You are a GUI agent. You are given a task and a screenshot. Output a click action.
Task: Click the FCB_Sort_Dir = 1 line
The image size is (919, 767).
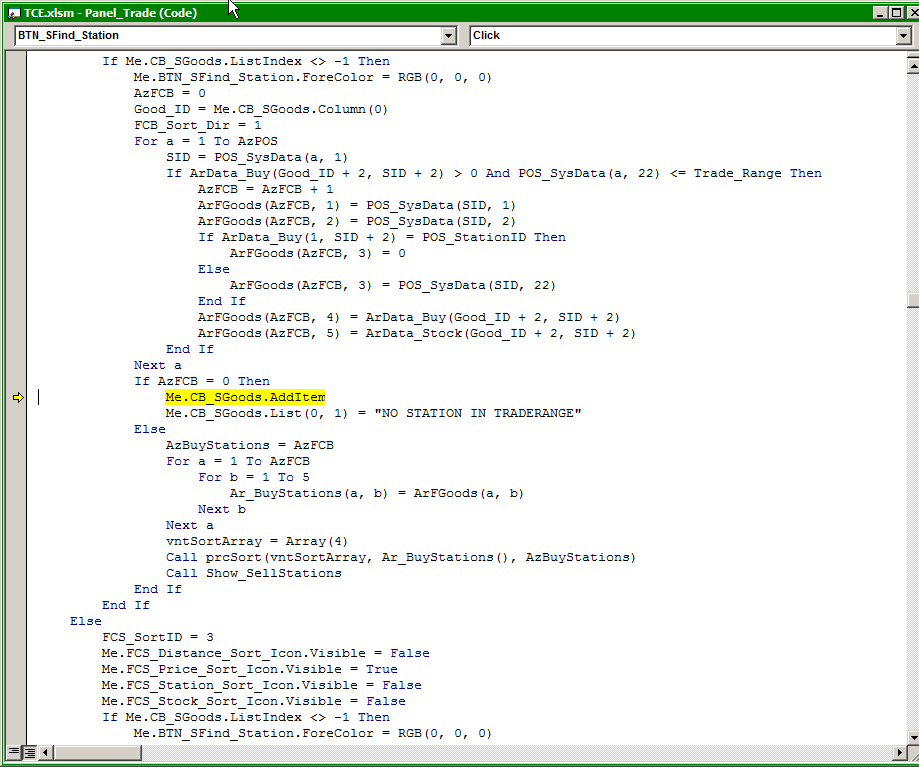coord(198,125)
